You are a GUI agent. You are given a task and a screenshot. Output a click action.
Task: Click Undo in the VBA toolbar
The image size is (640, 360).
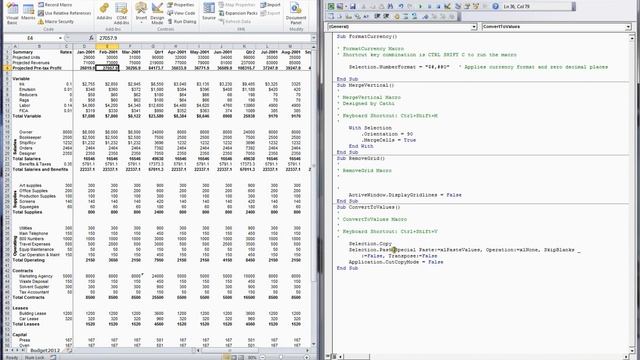401,6
